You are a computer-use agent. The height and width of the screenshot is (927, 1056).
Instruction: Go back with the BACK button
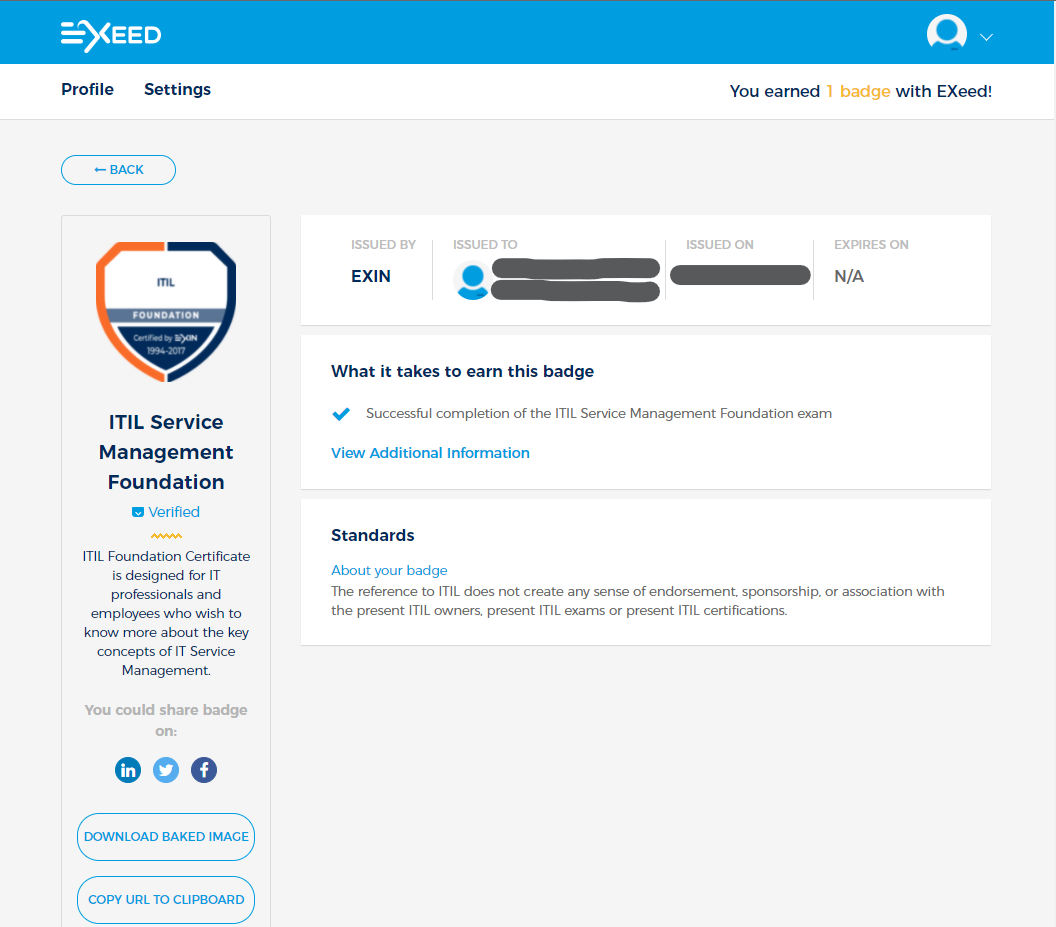pos(119,170)
